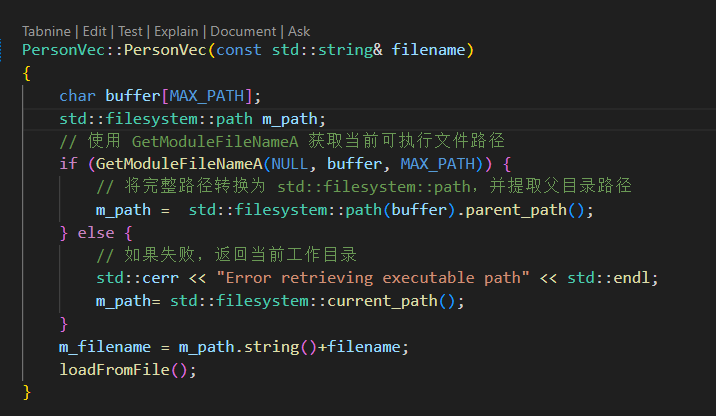Click the 'GetModuleFileNameA' call in the if statement

pyautogui.click(x=179, y=164)
